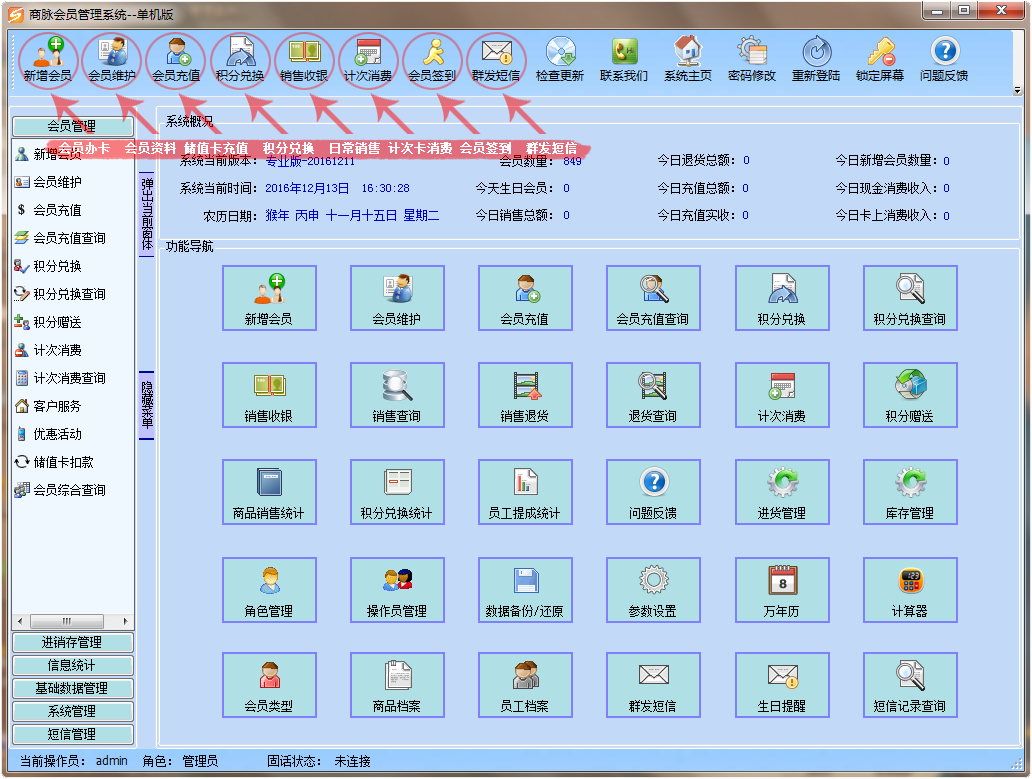Go to 系统主页 toolbar icon
This screenshot has width=1032, height=779.
pyautogui.click(x=688, y=59)
